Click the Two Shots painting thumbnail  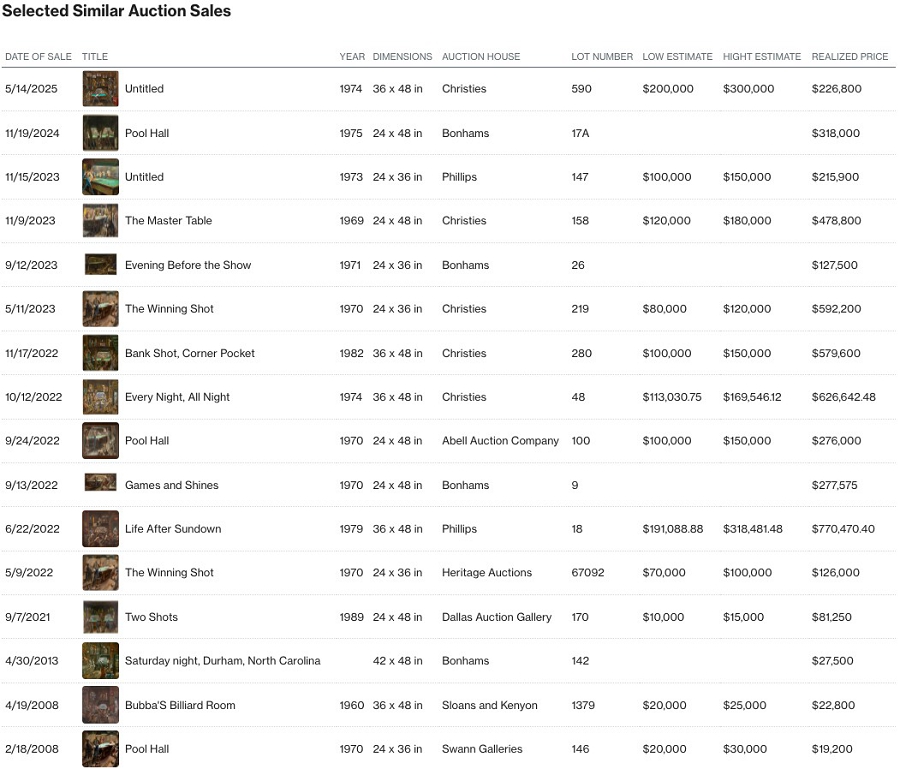tap(100, 617)
